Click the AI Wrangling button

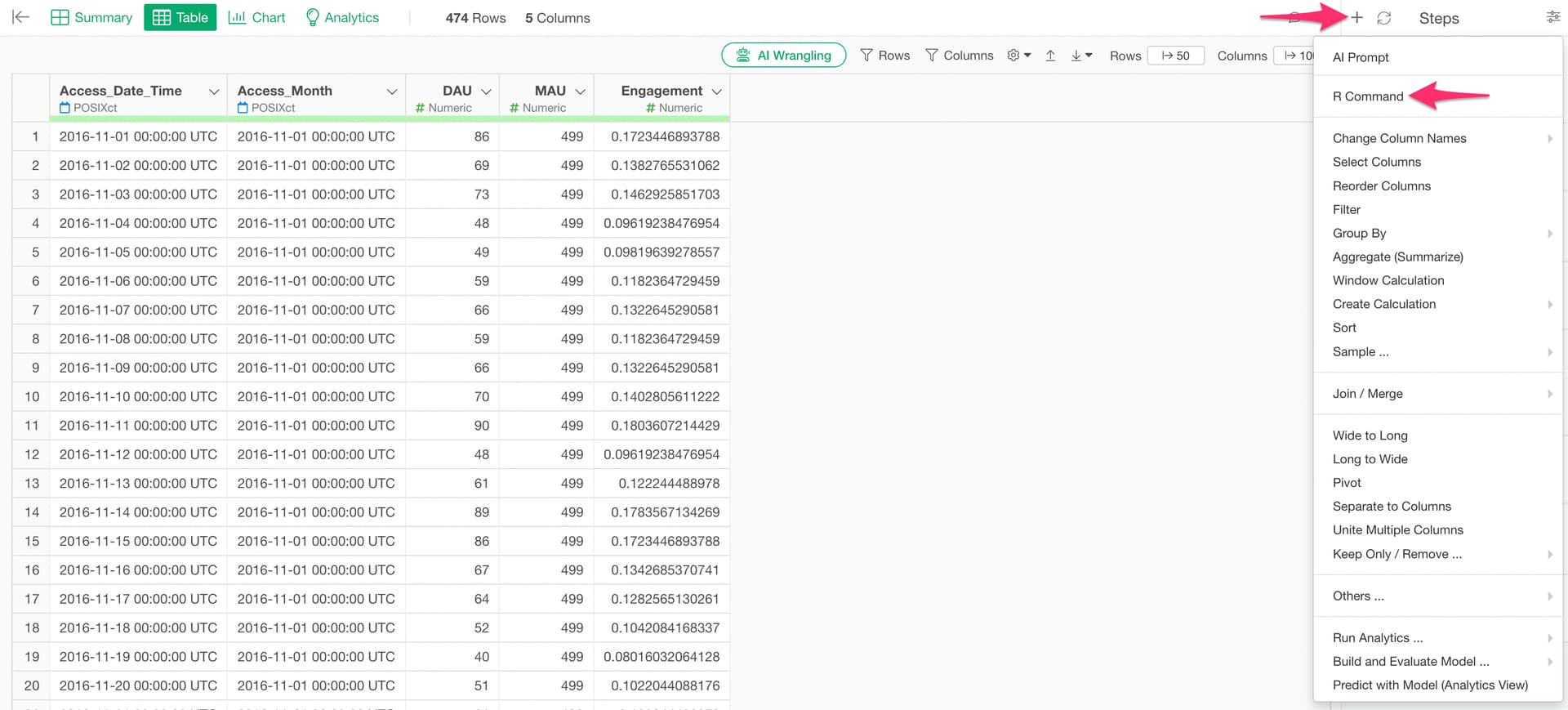(x=783, y=56)
